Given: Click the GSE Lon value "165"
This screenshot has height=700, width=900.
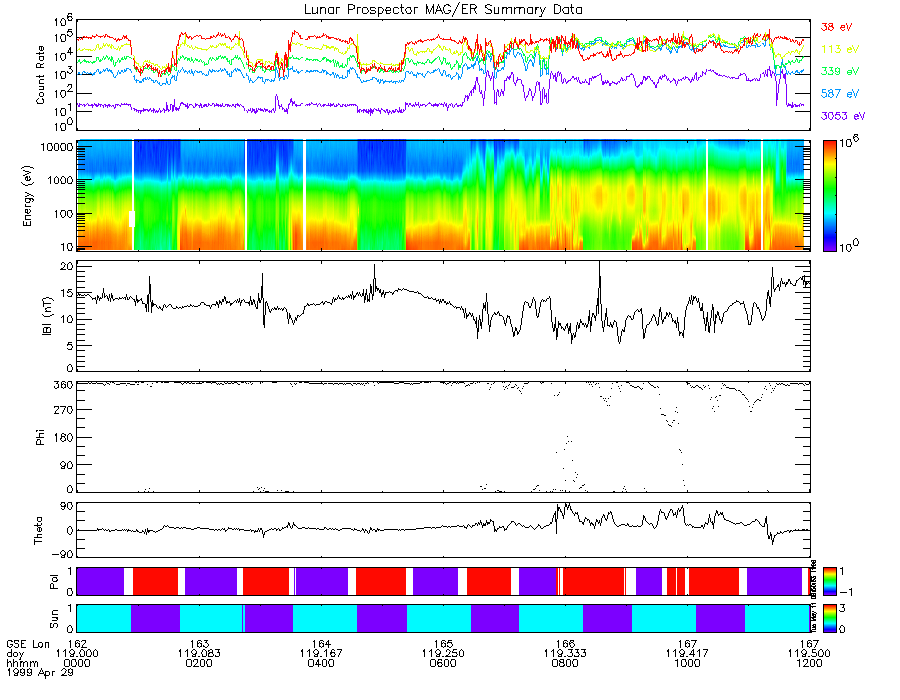Looking at the screenshot, I should pyautogui.click(x=443, y=644).
